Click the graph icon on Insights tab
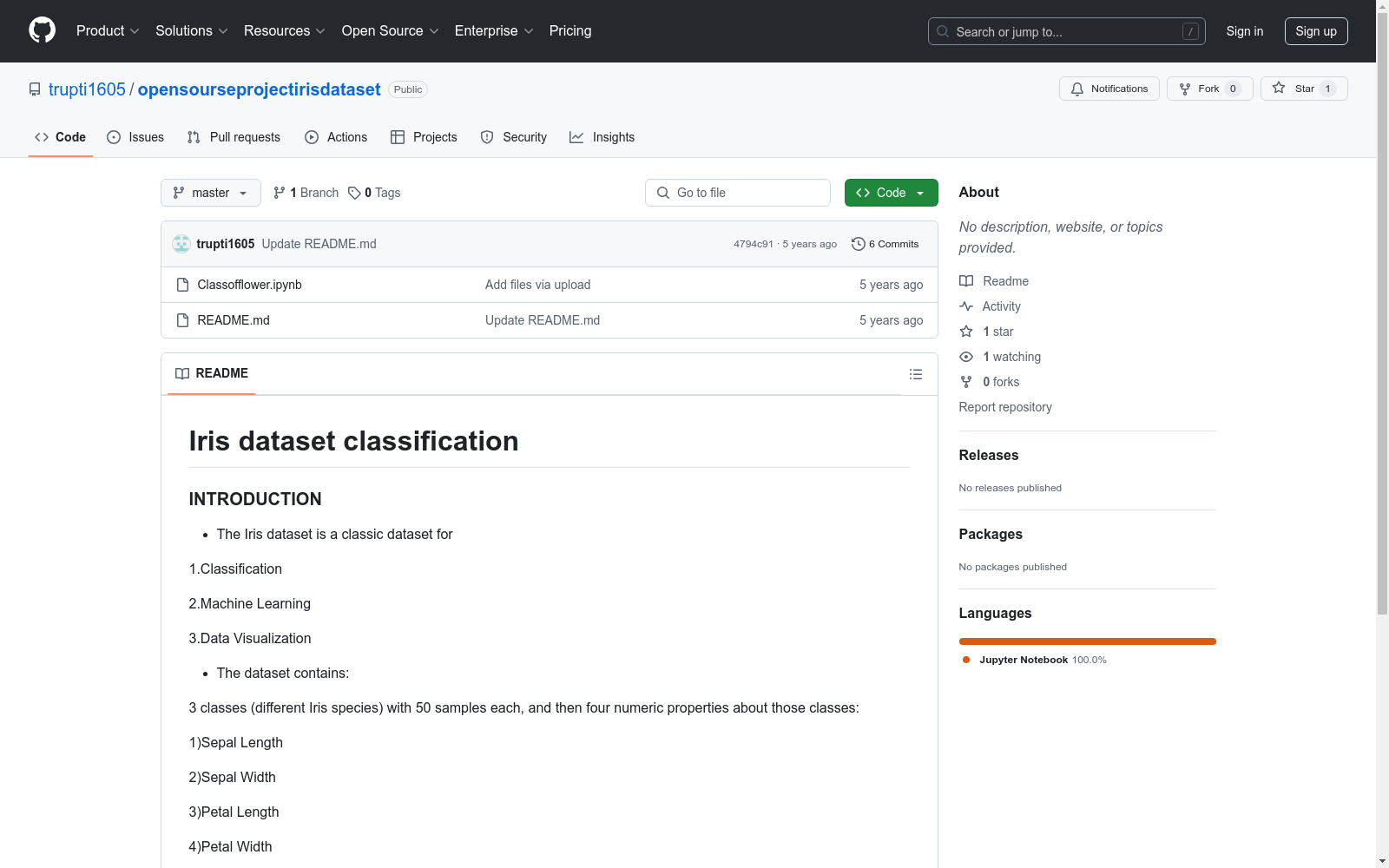Image resolution: width=1389 pixels, height=868 pixels. (576, 137)
